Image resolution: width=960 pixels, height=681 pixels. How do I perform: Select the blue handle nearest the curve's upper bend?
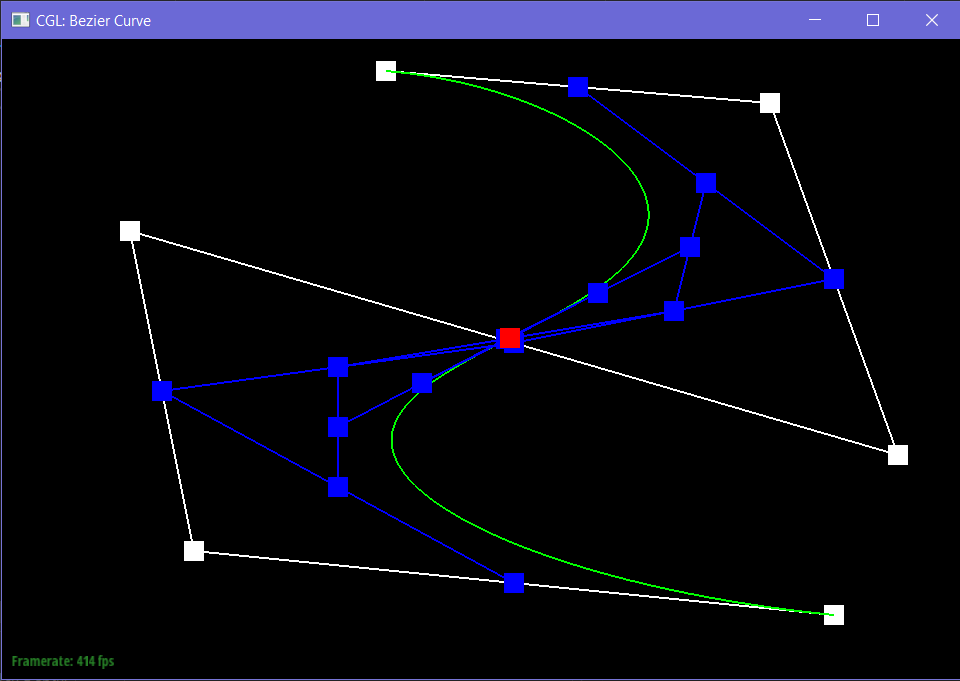tap(690, 246)
